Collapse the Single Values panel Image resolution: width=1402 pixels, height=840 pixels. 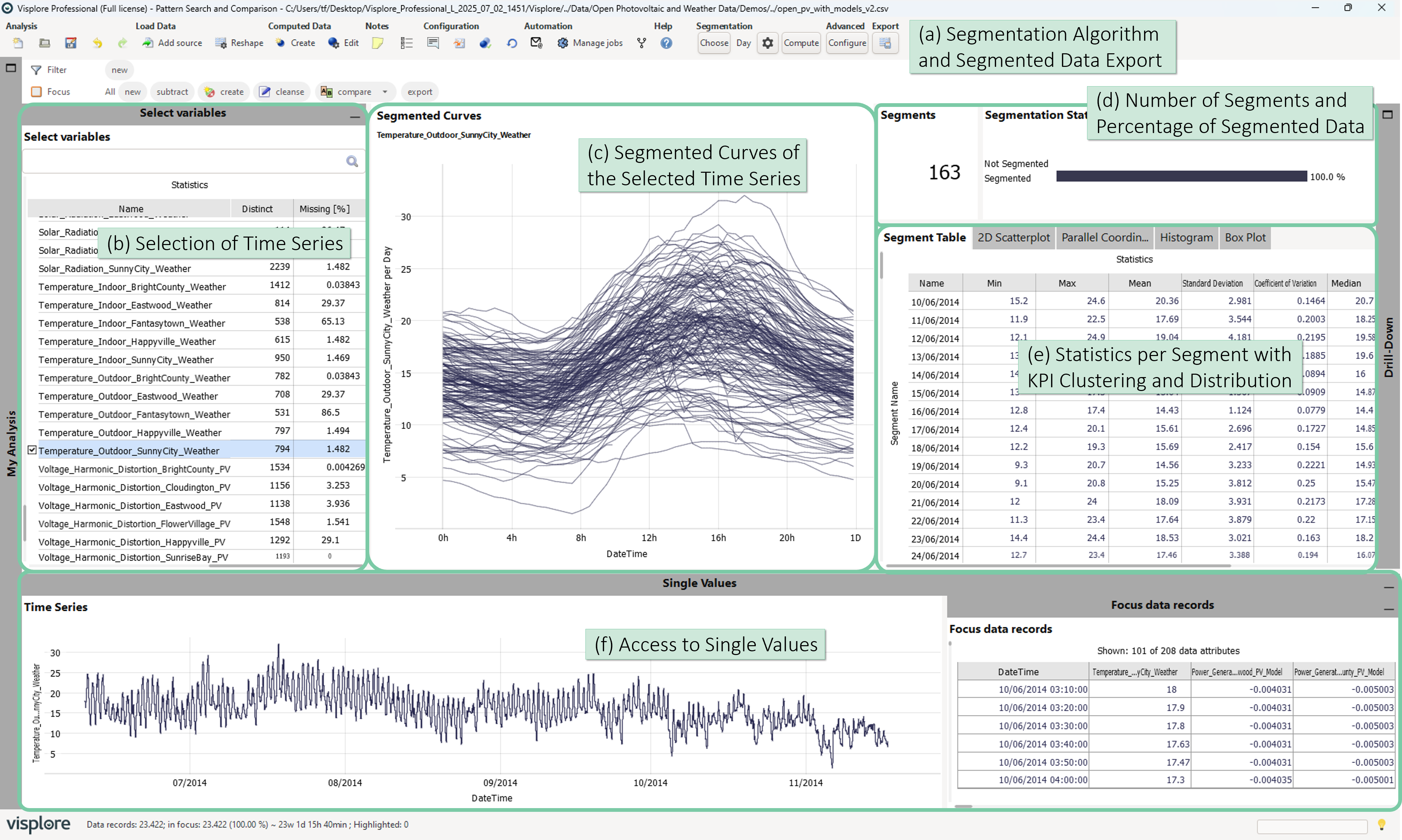1388,587
